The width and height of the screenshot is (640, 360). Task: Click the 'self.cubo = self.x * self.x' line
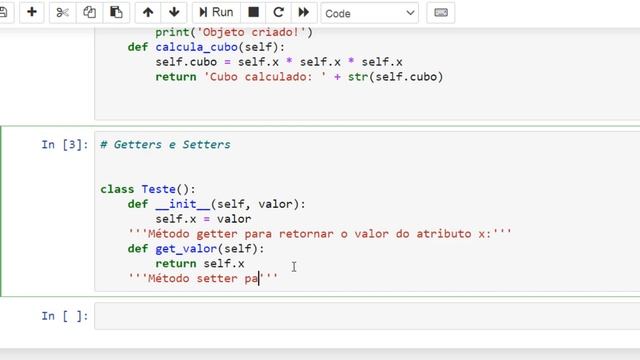tap(279, 62)
